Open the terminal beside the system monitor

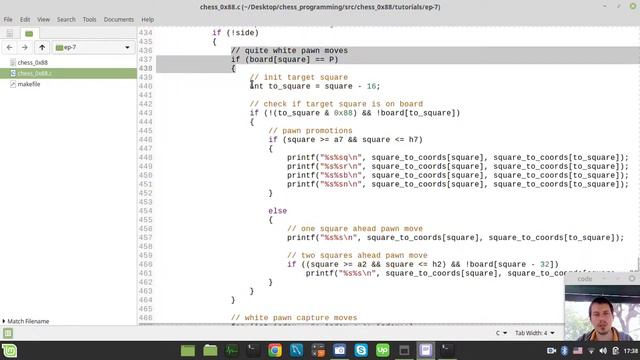[x=253, y=351]
